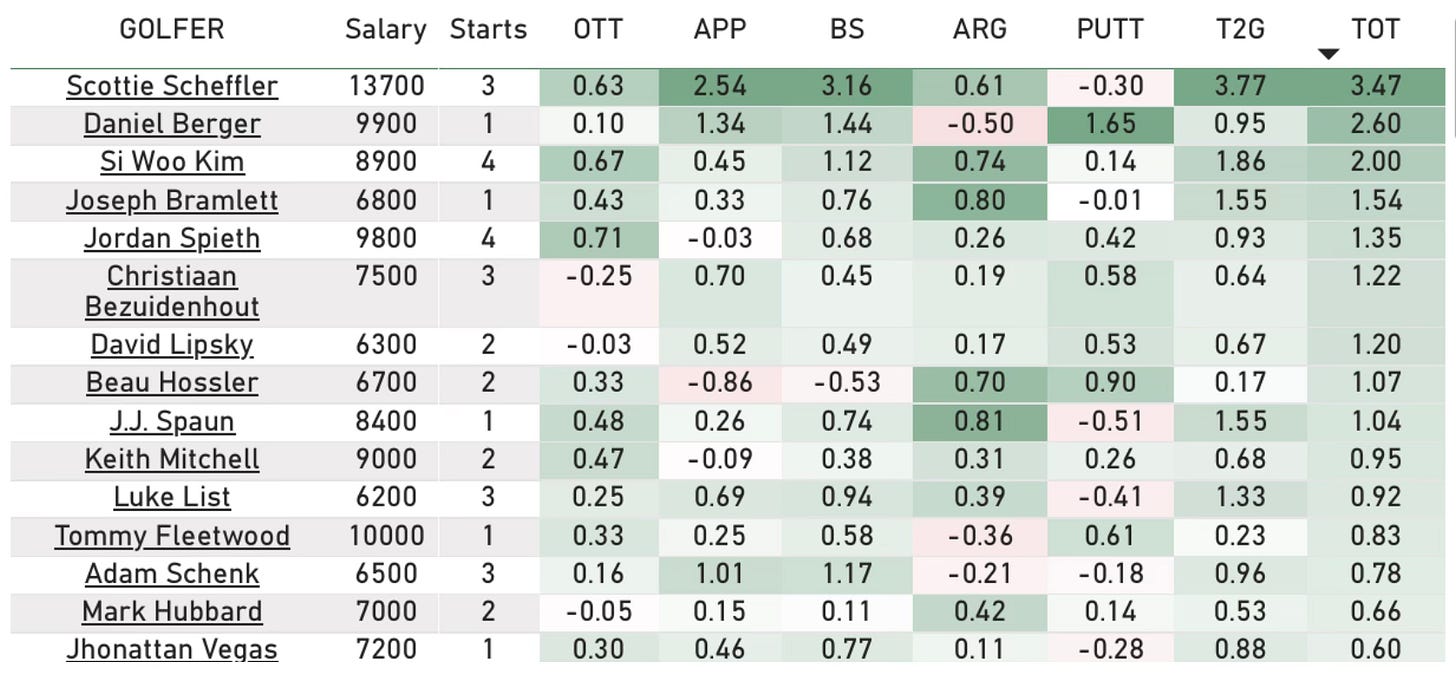The height and width of the screenshot is (688, 1456).
Task: Click J.J. Spaun's 0.81 ARG cell
Action: coord(980,420)
